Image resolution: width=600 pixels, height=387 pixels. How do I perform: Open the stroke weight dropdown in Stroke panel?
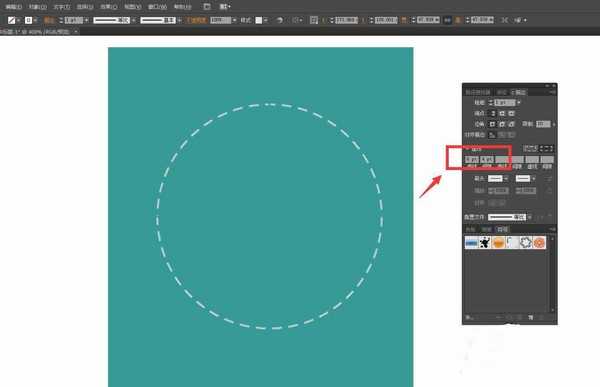[x=519, y=103]
